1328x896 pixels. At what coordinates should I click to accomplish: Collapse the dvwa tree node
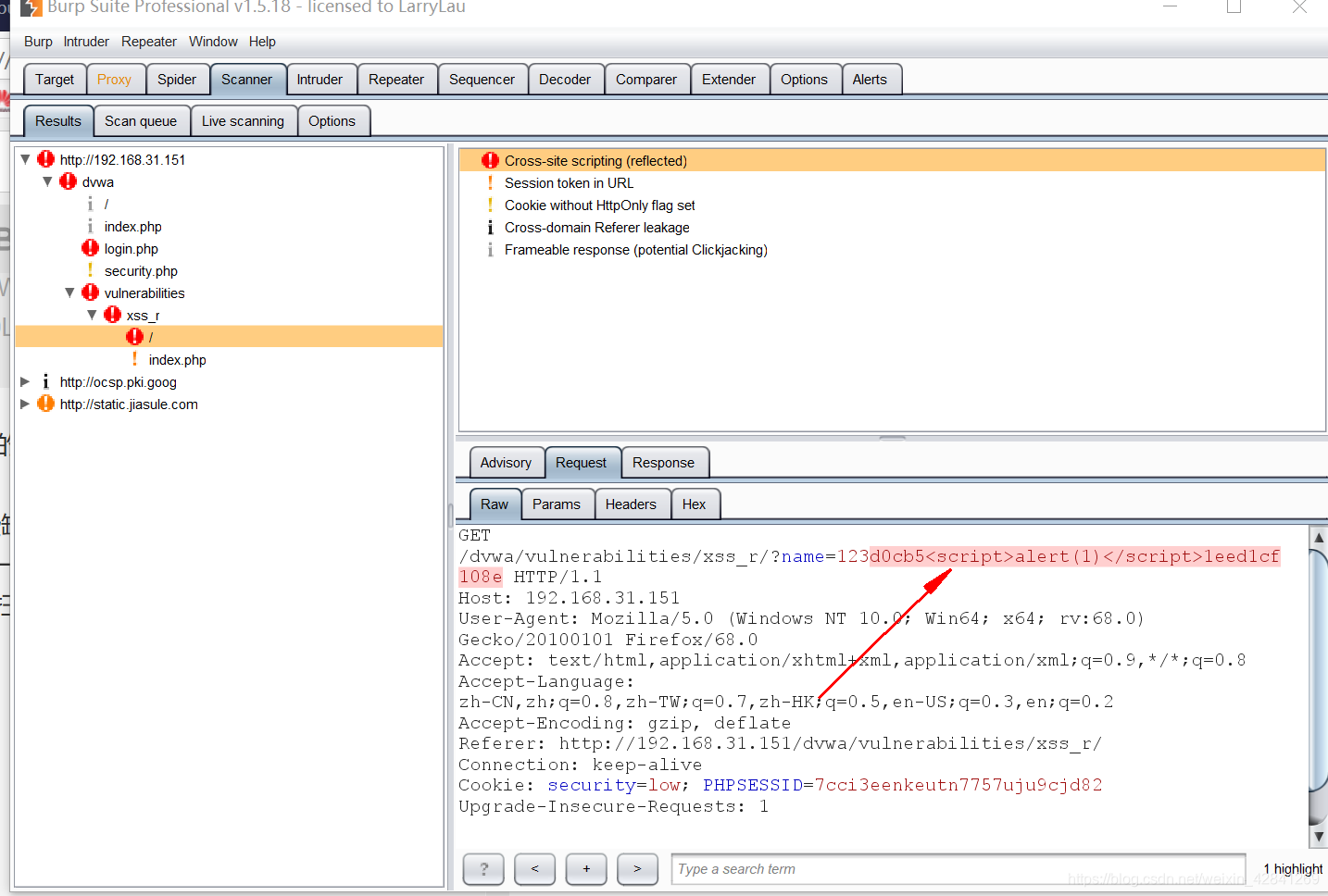coord(47,181)
